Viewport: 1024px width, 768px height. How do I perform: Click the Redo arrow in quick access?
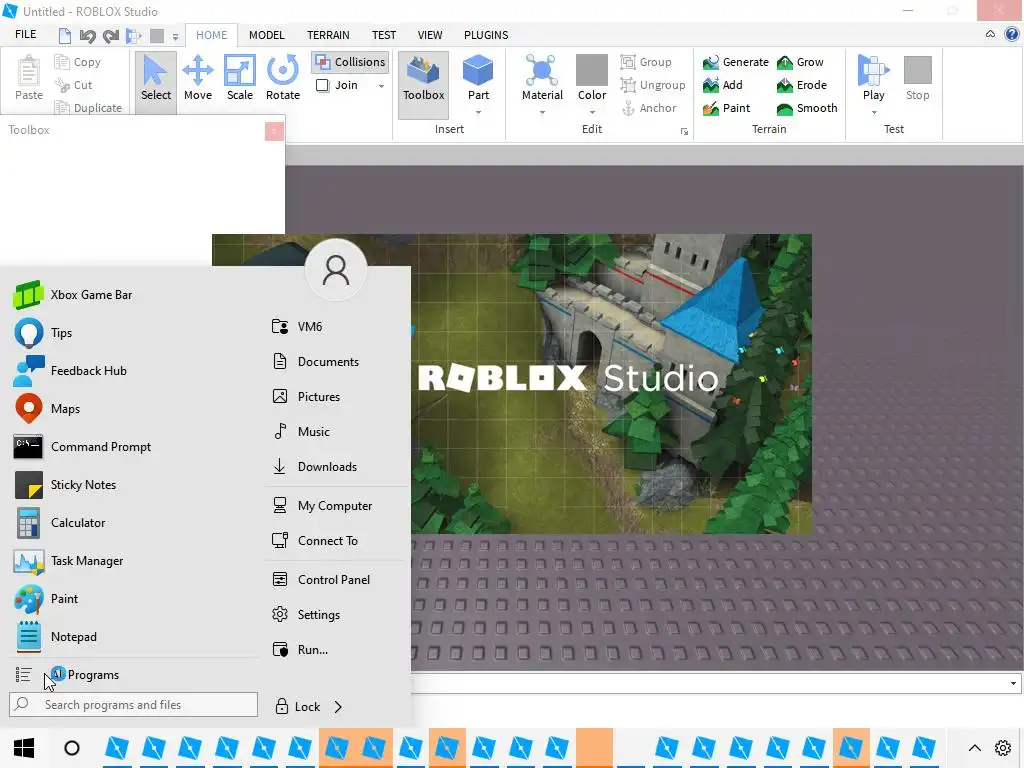(111, 35)
